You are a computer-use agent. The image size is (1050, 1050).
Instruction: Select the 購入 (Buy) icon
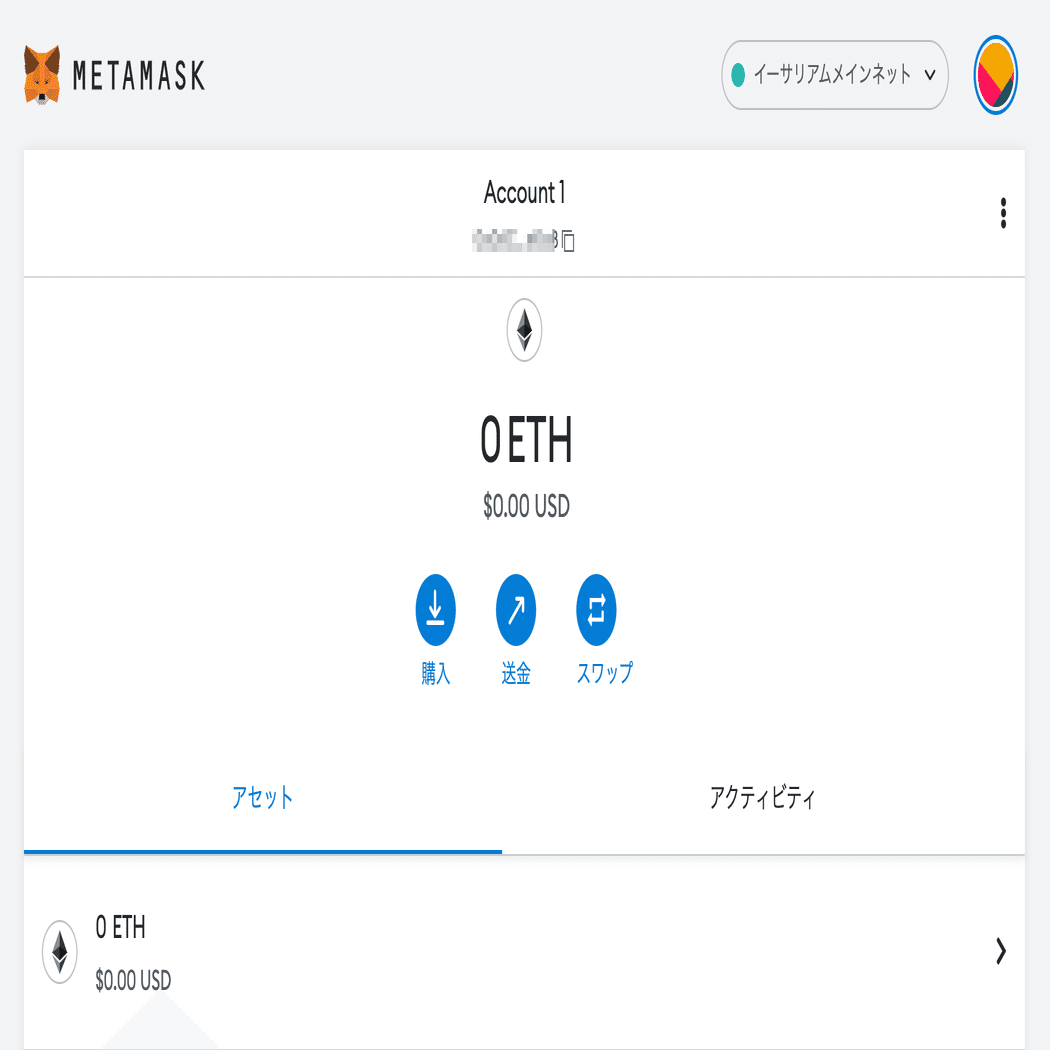[435, 609]
